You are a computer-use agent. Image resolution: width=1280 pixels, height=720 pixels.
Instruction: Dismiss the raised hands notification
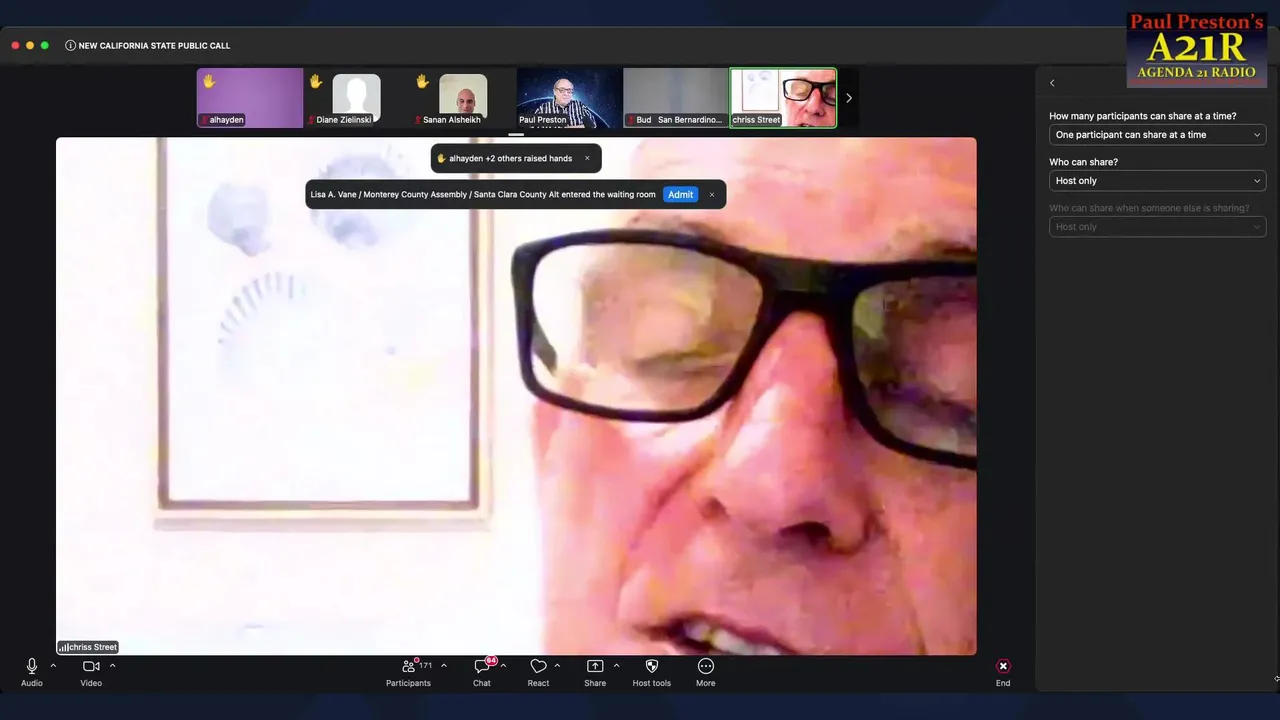587,158
